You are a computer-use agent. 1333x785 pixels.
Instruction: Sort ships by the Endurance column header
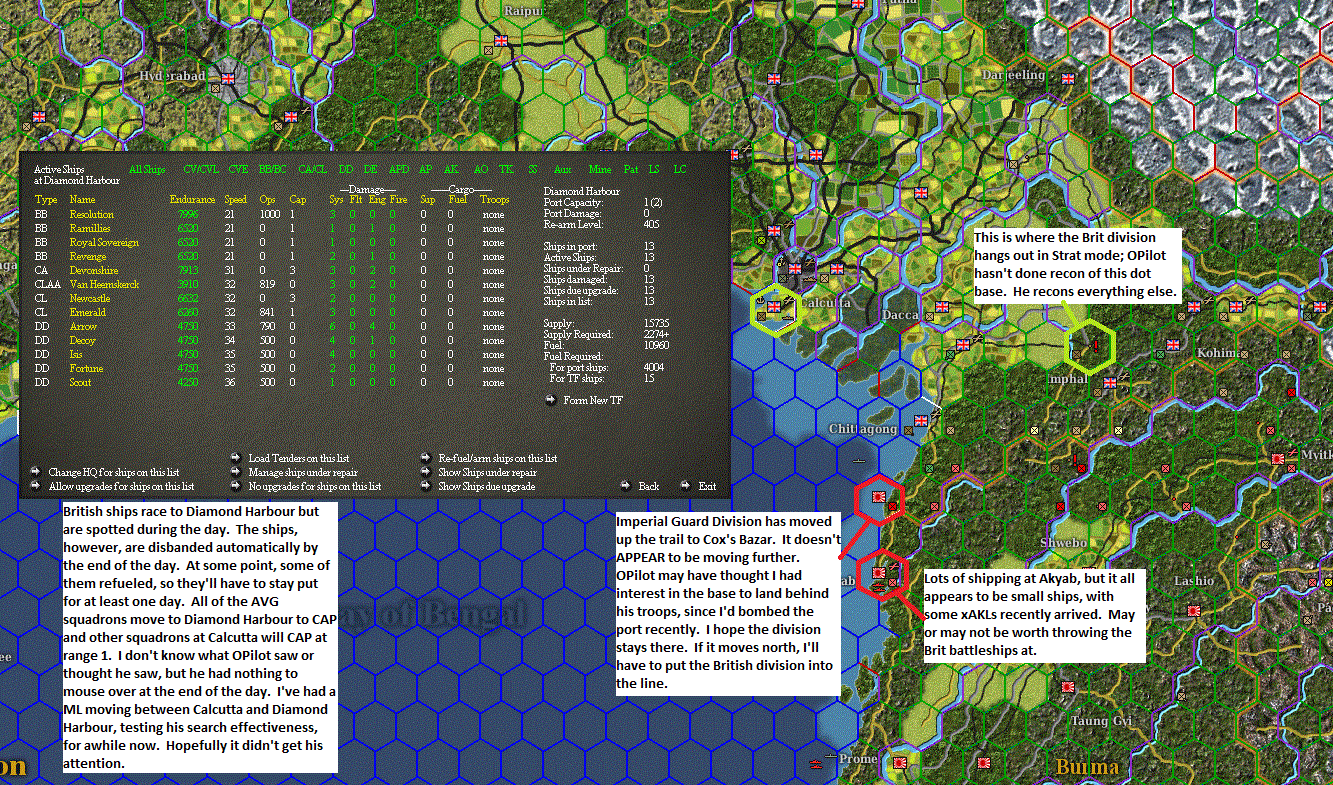click(190, 200)
